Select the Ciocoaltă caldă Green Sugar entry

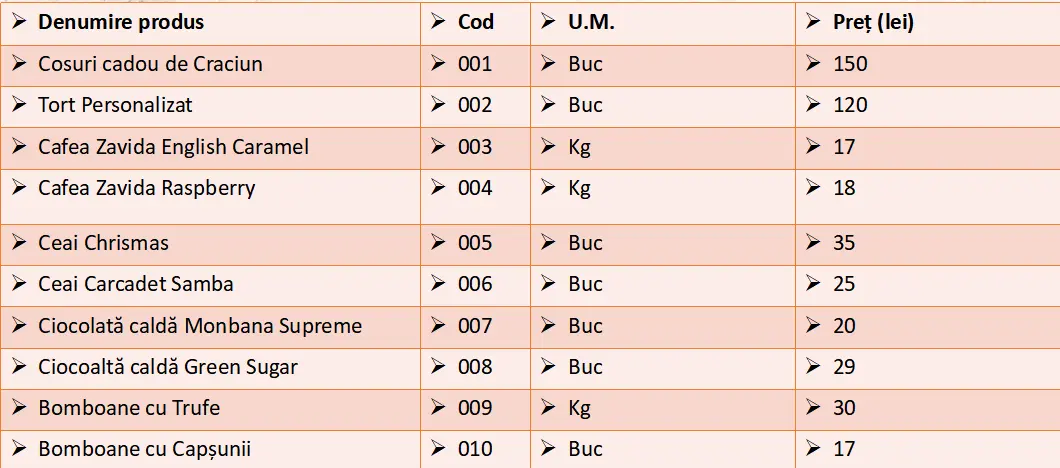pyautogui.click(x=168, y=367)
